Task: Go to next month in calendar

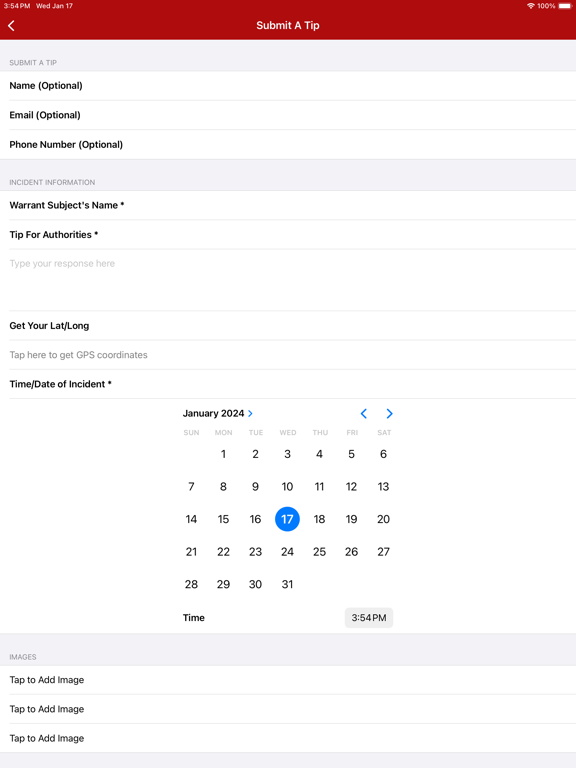Action: pyautogui.click(x=389, y=414)
